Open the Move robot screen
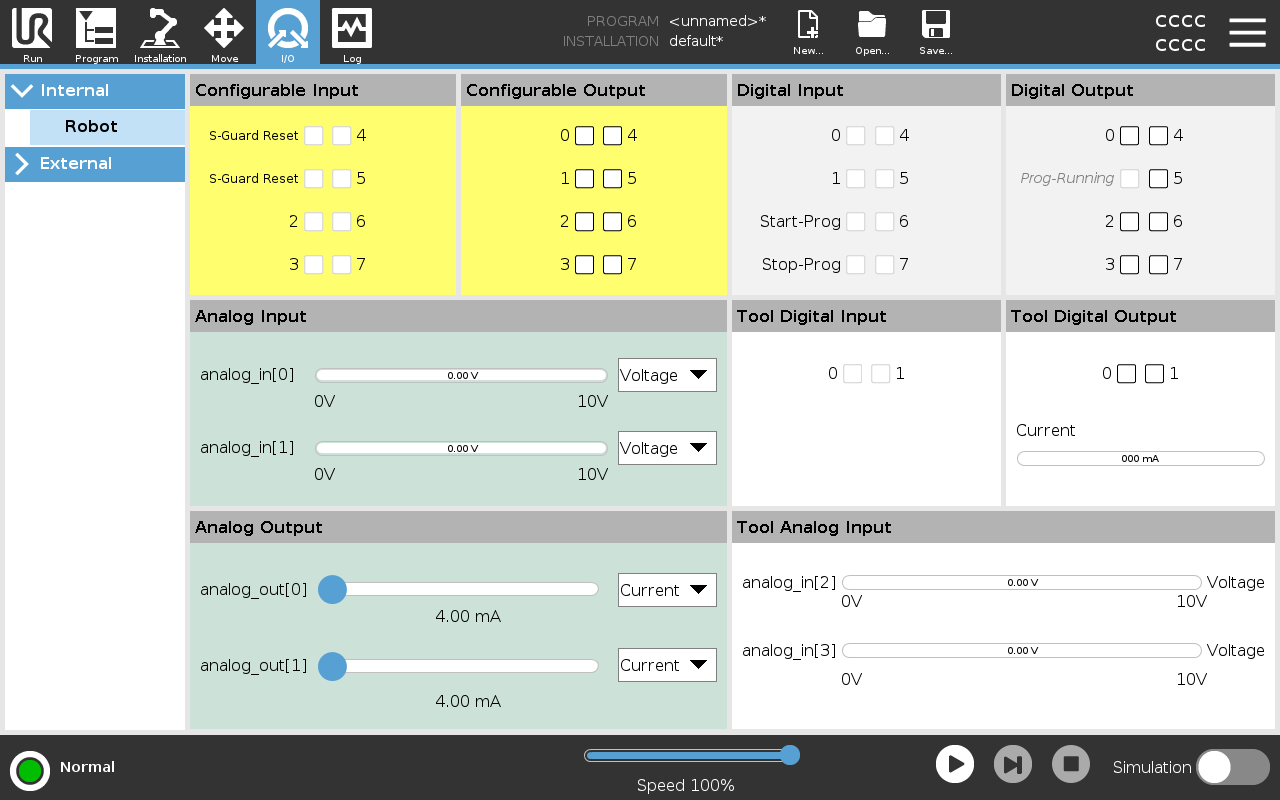Viewport: 1280px width, 800px height. point(224,33)
